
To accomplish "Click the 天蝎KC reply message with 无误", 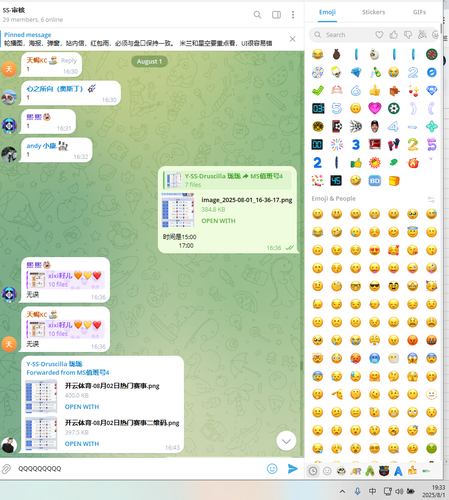I will (65, 329).
